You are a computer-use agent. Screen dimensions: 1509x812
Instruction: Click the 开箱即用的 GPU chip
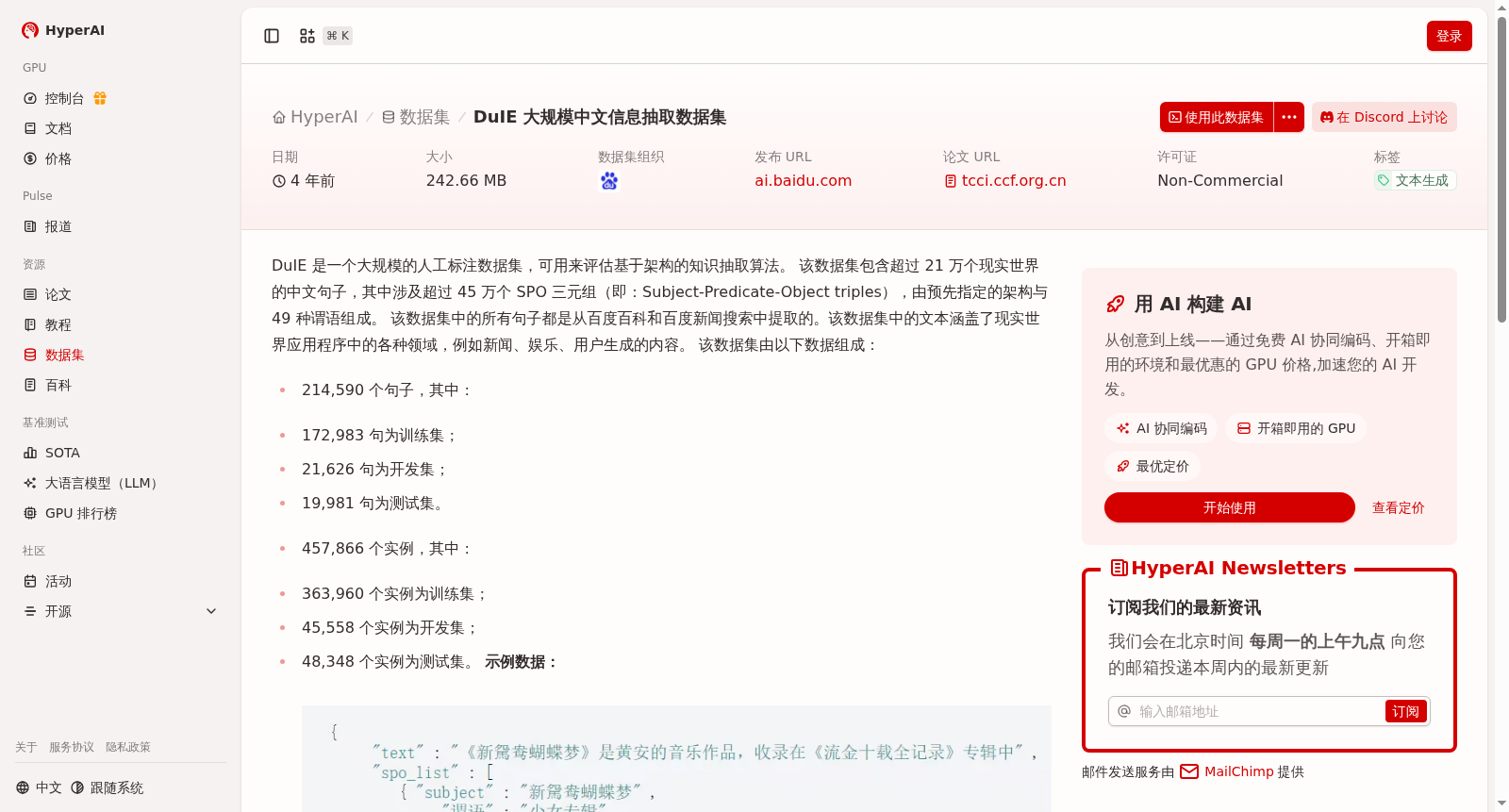tap(1296, 428)
